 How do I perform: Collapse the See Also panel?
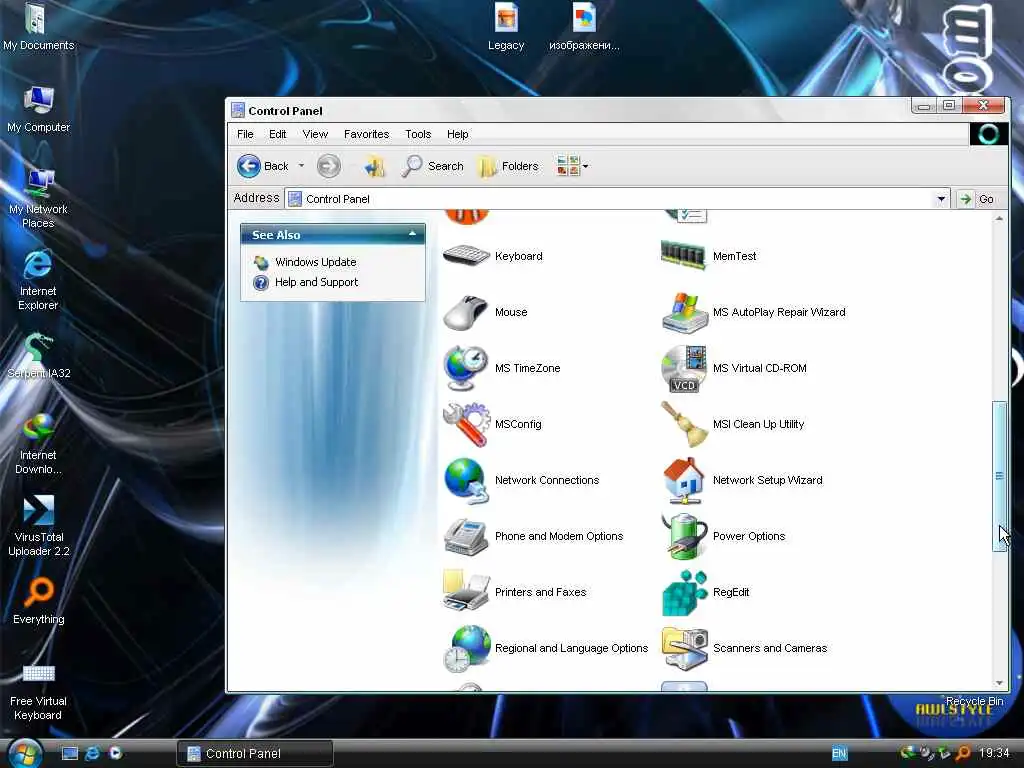click(412, 234)
